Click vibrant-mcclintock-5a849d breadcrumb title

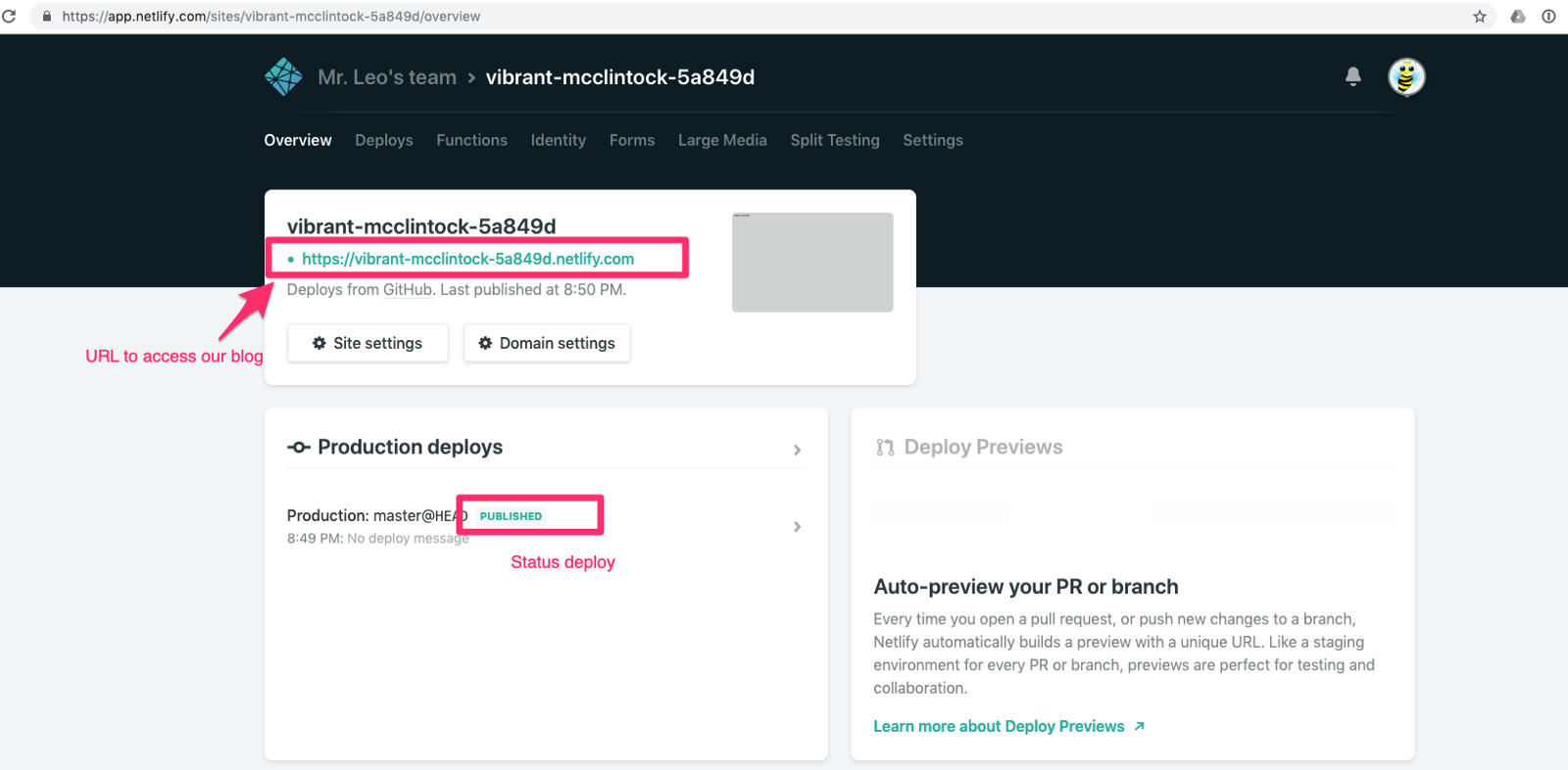[620, 77]
